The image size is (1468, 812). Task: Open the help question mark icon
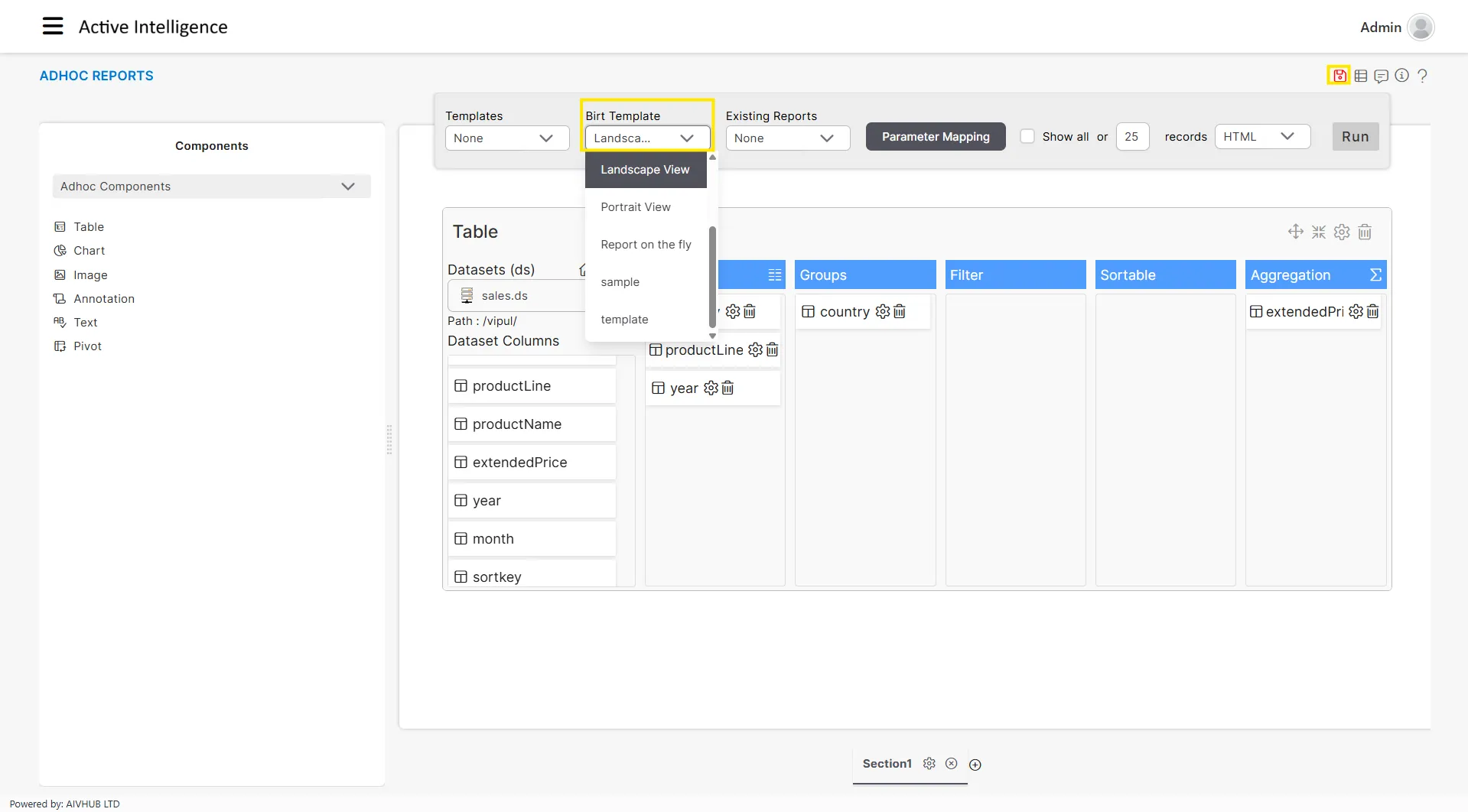pos(1422,76)
